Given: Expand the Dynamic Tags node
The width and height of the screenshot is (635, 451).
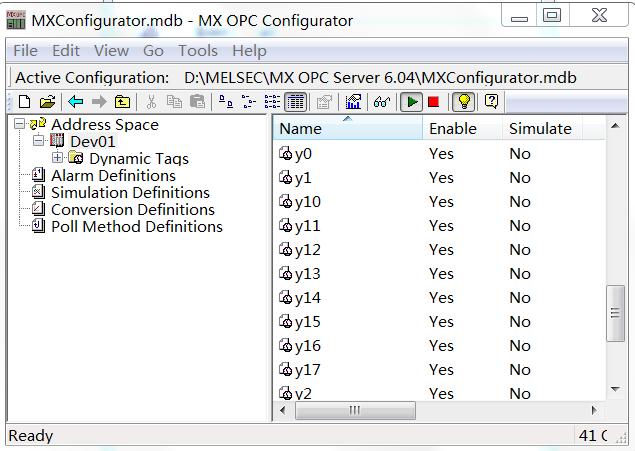Looking at the screenshot, I should 58,157.
